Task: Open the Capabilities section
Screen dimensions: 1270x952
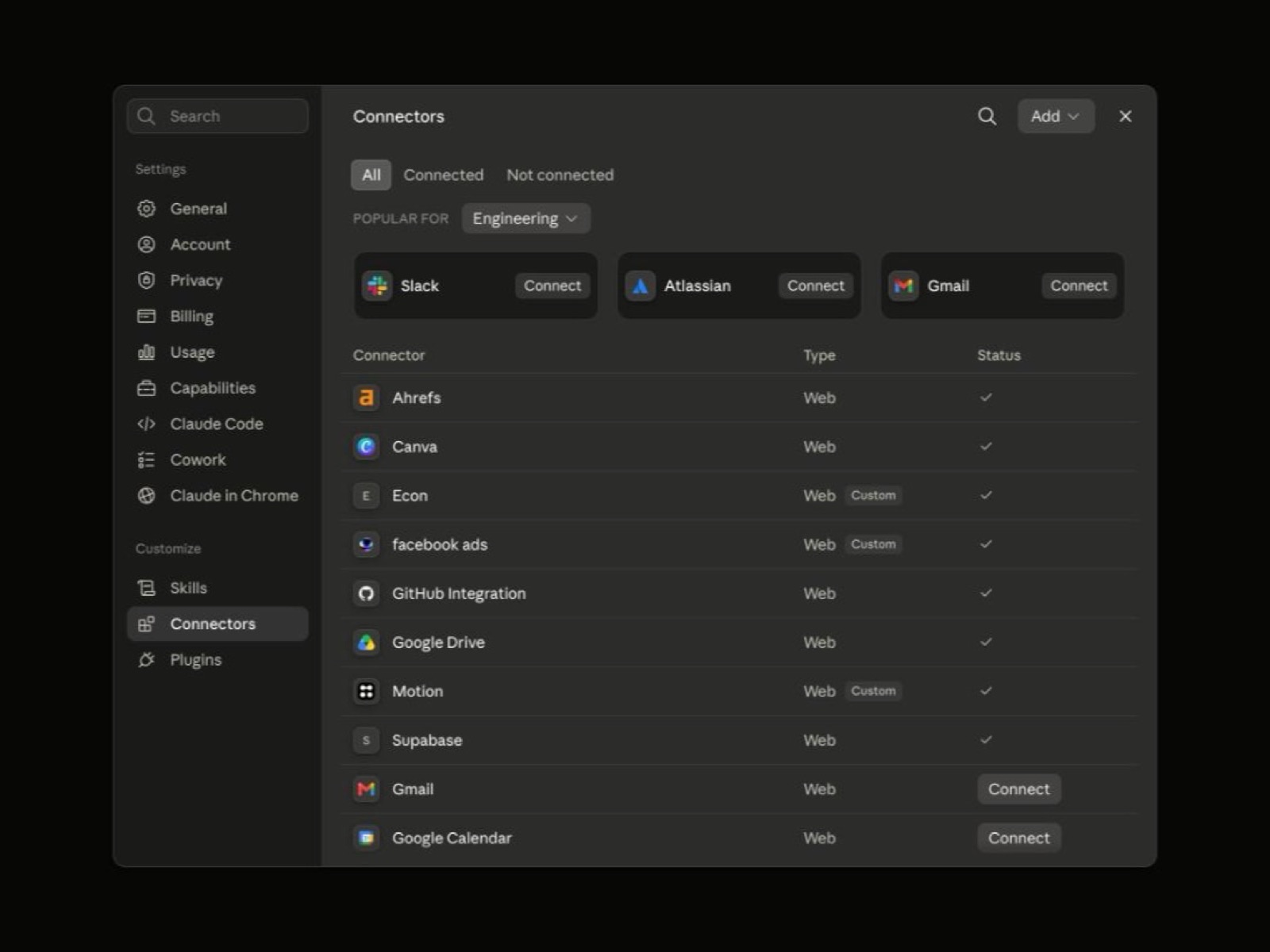Action: tap(217, 388)
